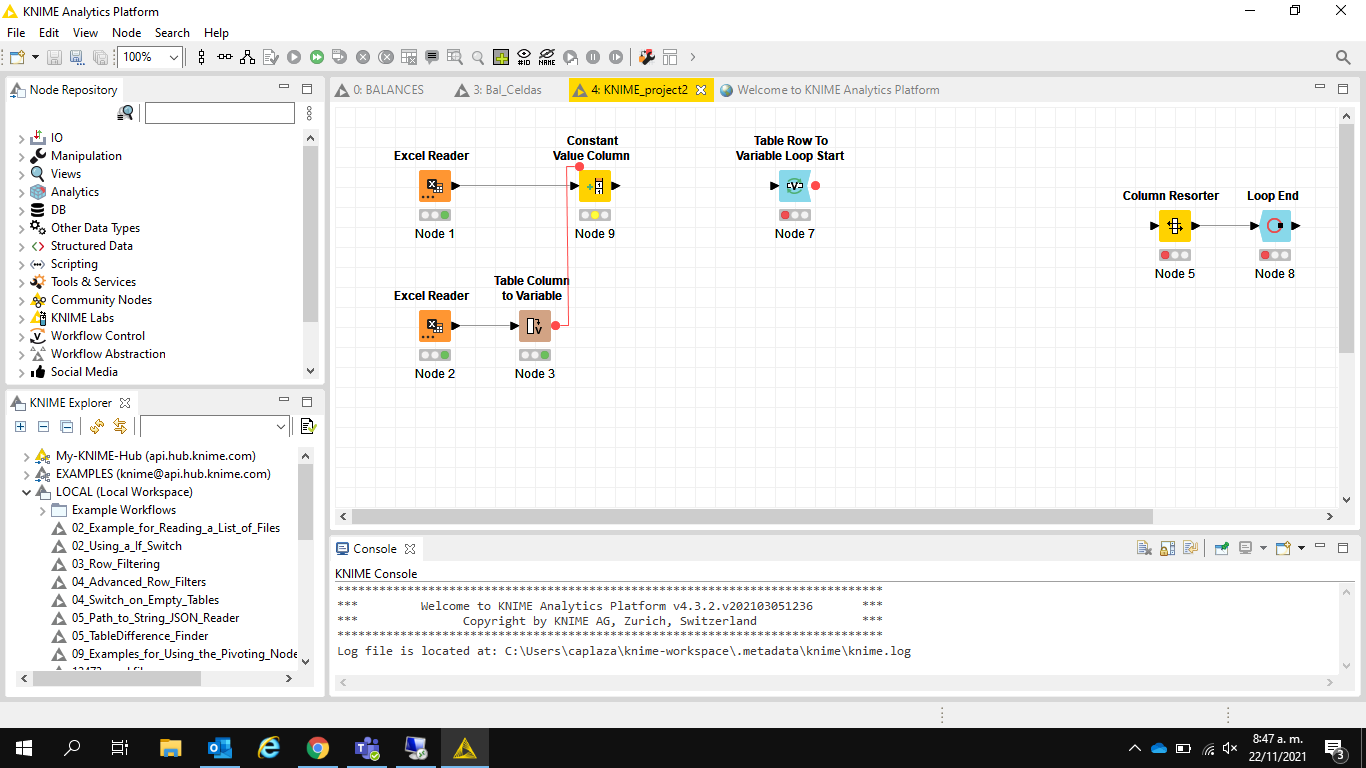Select Column Resorter Node 5 icon
The width and height of the screenshot is (1366, 768).
(x=1175, y=226)
